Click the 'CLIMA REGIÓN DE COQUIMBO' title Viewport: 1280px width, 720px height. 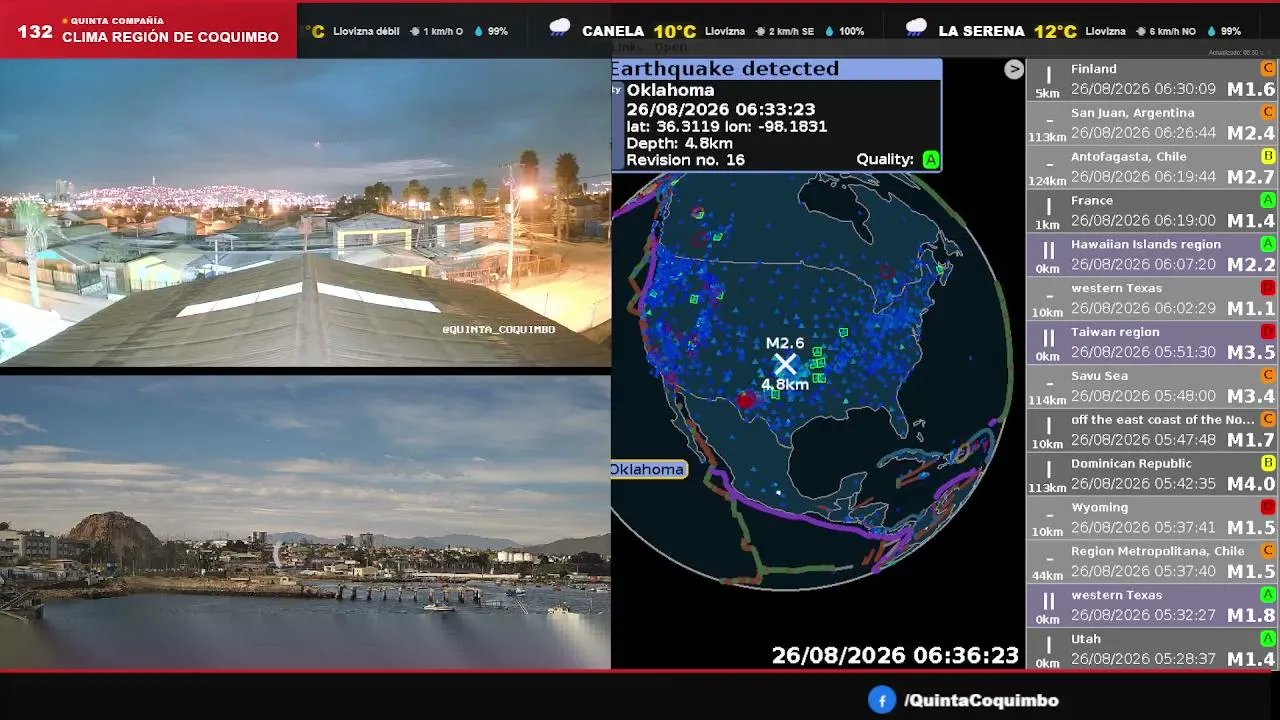[170, 37]
